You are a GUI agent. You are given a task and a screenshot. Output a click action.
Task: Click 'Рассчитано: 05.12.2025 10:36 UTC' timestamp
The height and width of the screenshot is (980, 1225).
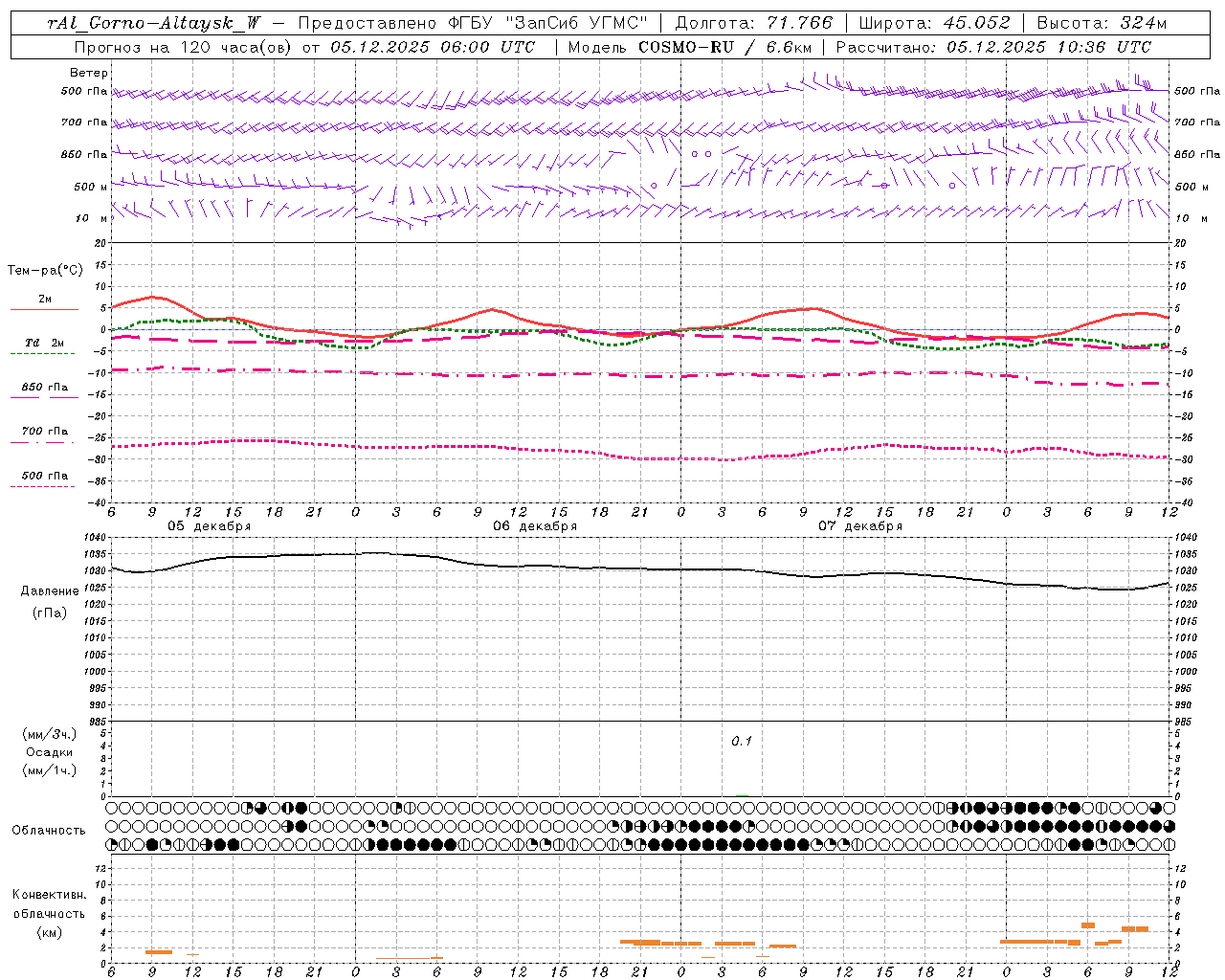tap(993, 47)
